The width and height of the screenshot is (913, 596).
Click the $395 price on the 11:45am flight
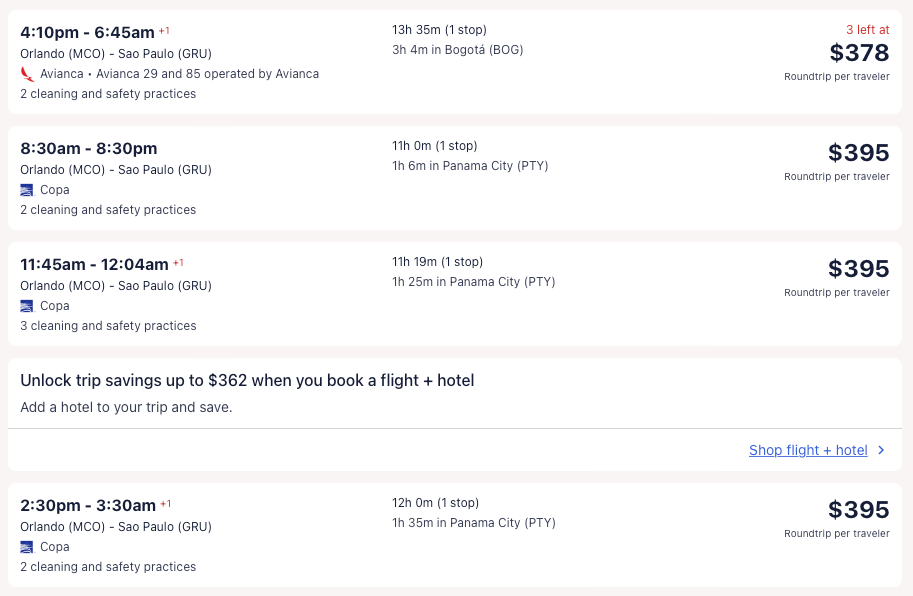pyautogui.click(x=858, y=269)
